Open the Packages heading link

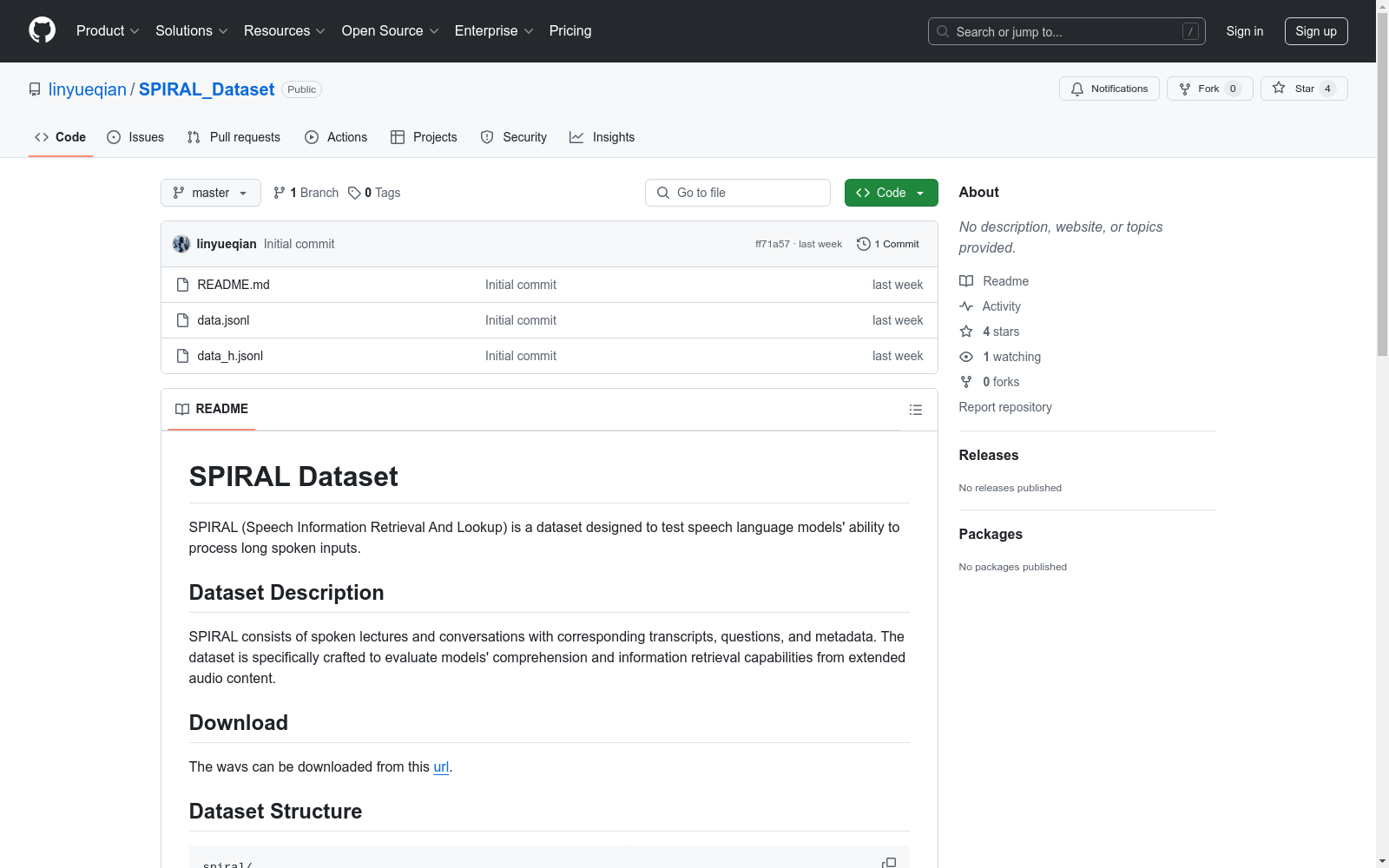(991, 534)
